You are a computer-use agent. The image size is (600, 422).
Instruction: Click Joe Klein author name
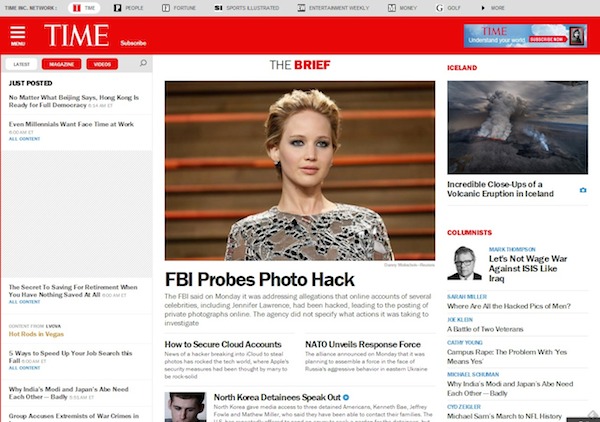(460, 319)
